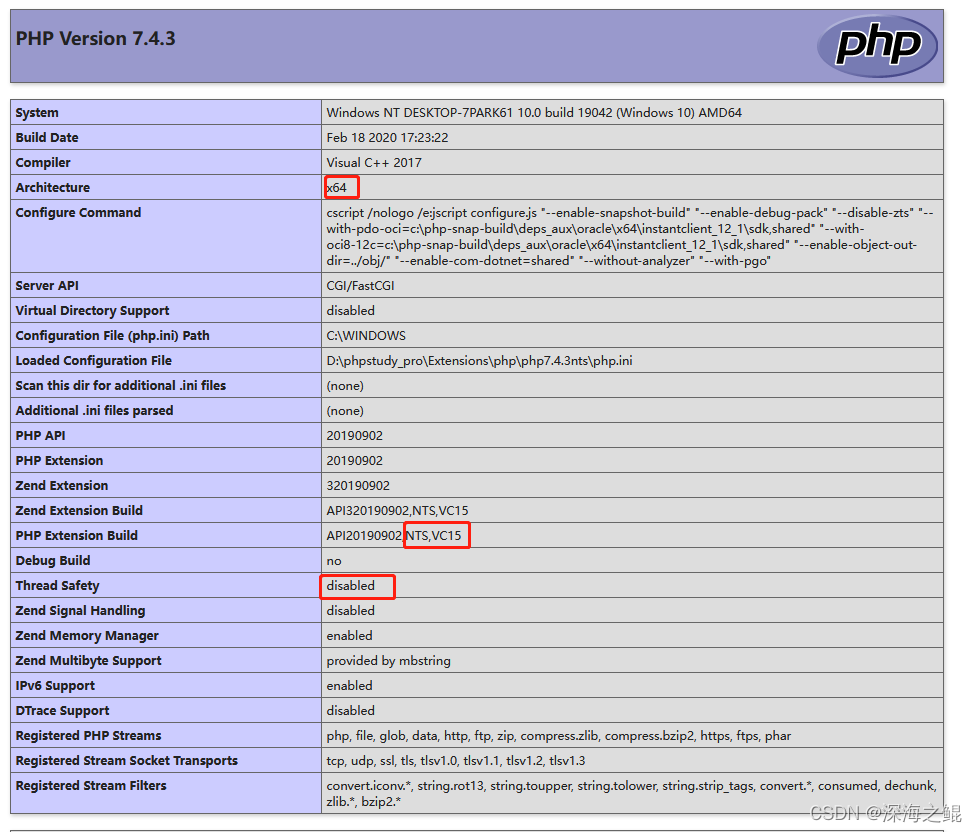Click the 'Server API' label
The width and height of the screenshot is (977, 832).
click(47, 285)
